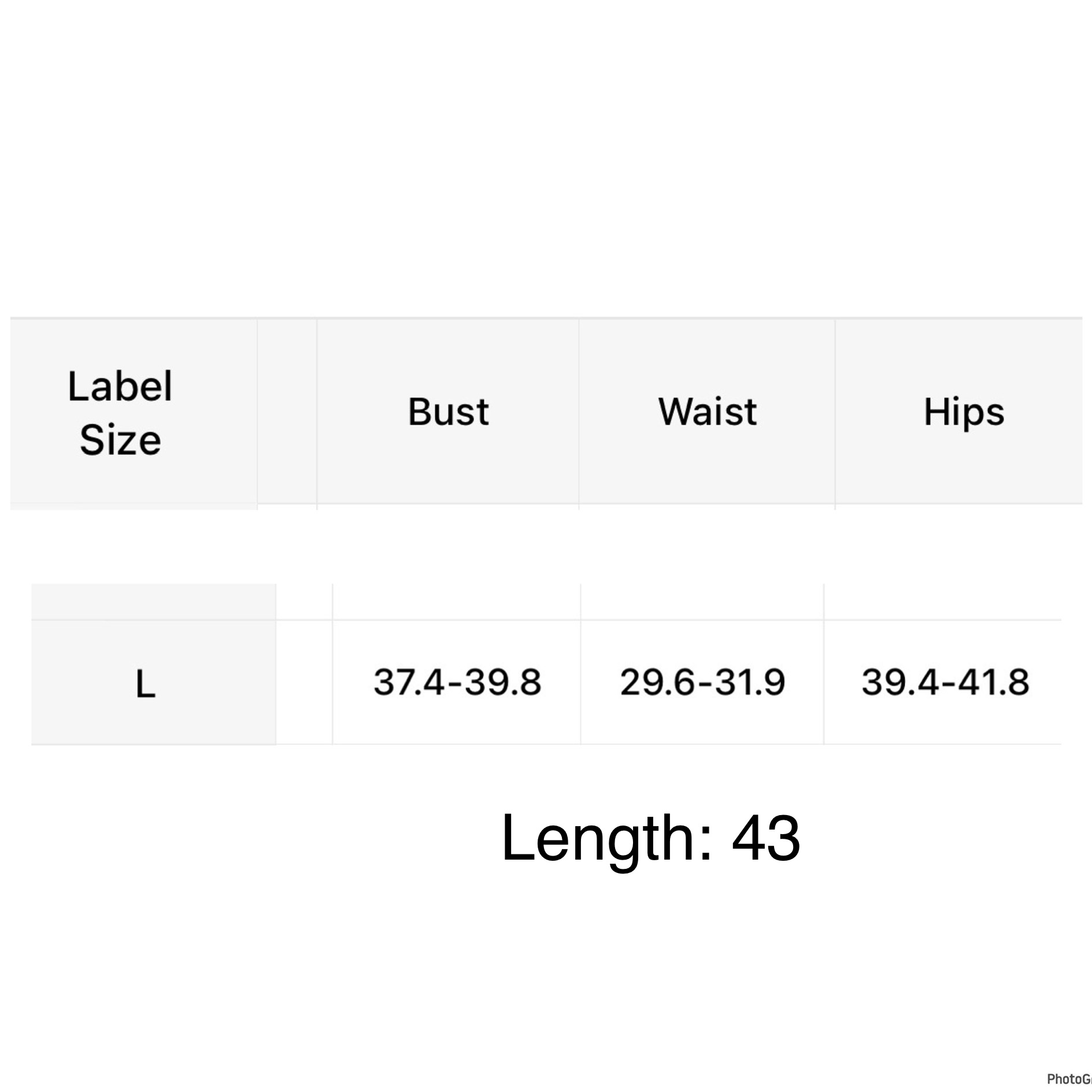Screen dimensions: 1092x1092
Task: Click the bust value 37.4-39.8
Action: click(x=457, y=682)
